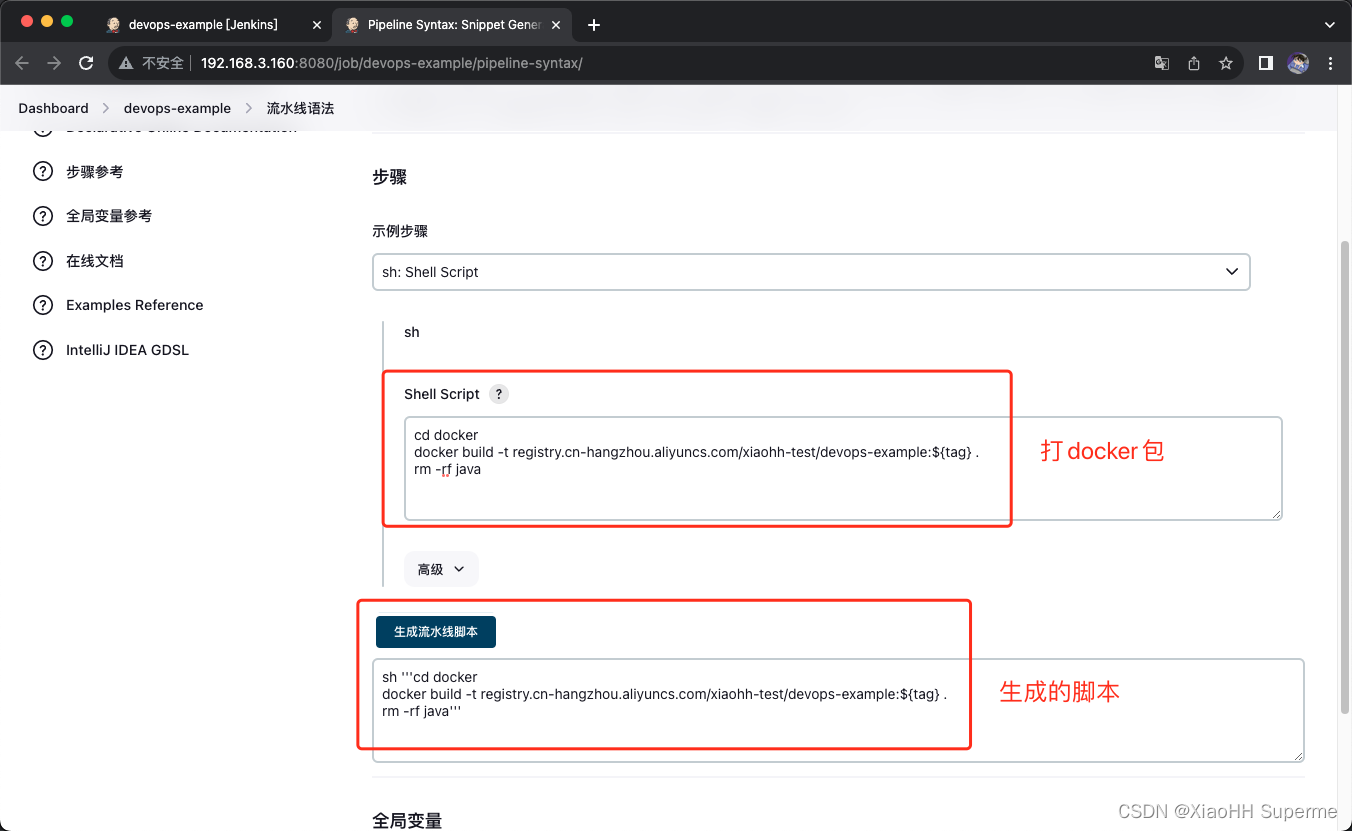Screen dimensions: 1352x831
Task: Click the 流水线语法 breadcrumb
Action: [300, 108]
